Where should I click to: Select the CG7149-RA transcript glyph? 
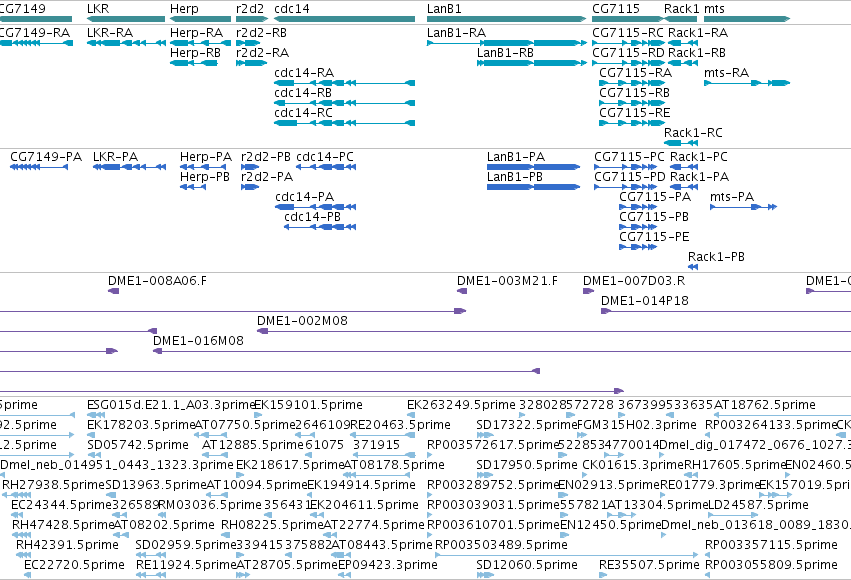36,43
